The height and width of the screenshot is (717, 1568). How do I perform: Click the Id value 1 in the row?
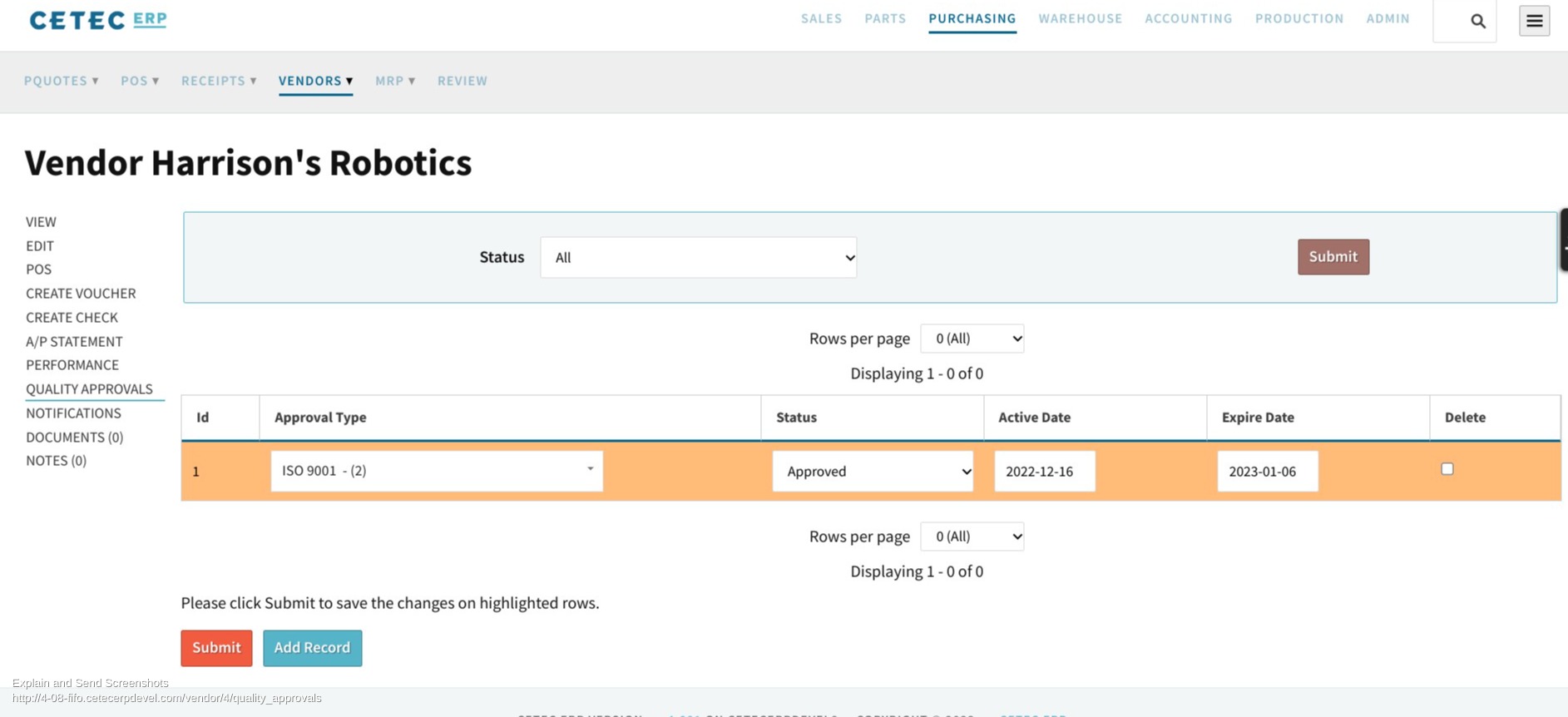196,472
